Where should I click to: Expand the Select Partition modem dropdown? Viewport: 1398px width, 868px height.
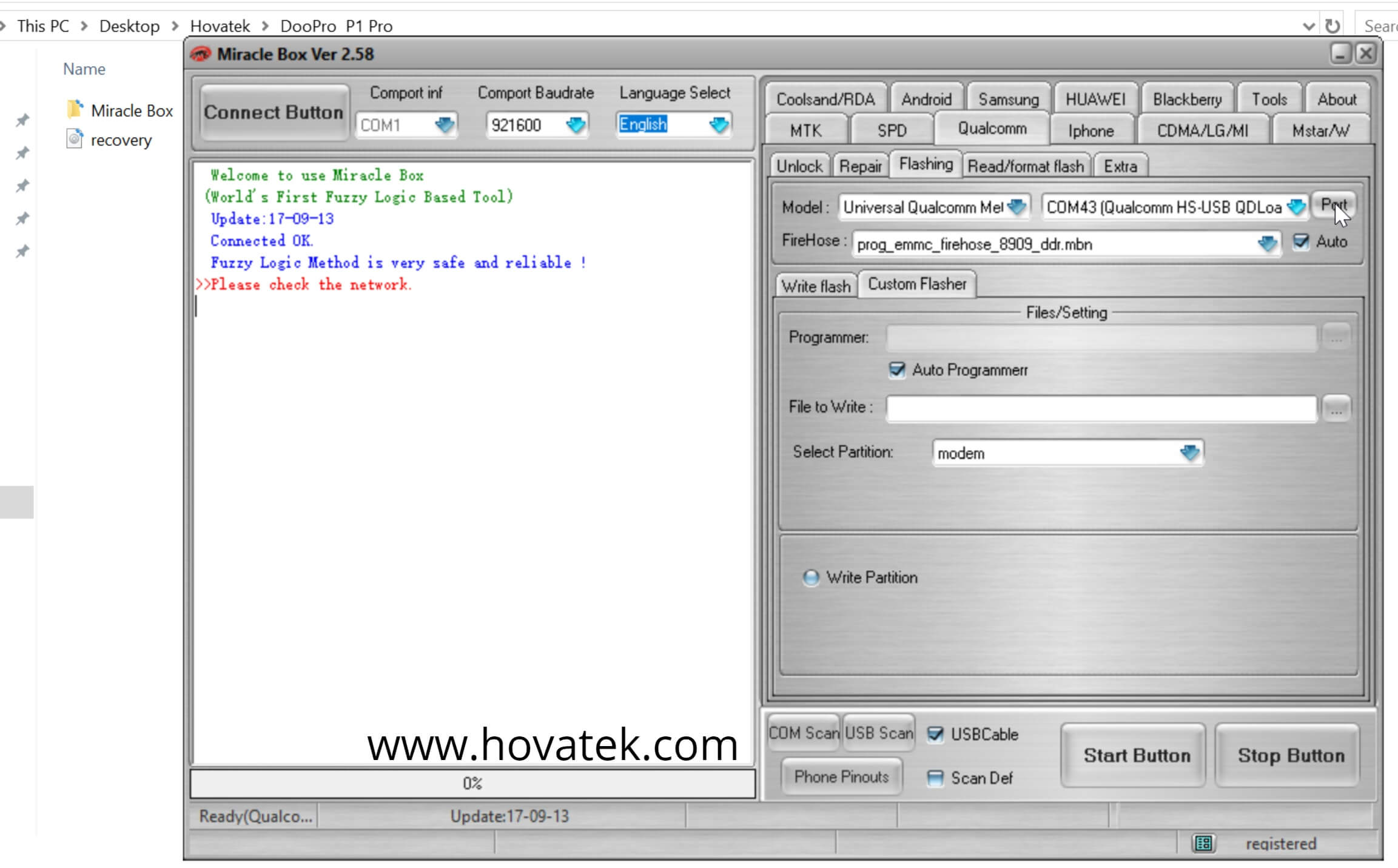click(1189, 453)
